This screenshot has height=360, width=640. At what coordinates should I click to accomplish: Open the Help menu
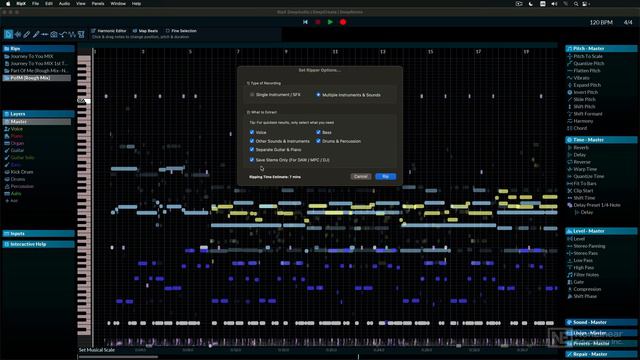136,4
